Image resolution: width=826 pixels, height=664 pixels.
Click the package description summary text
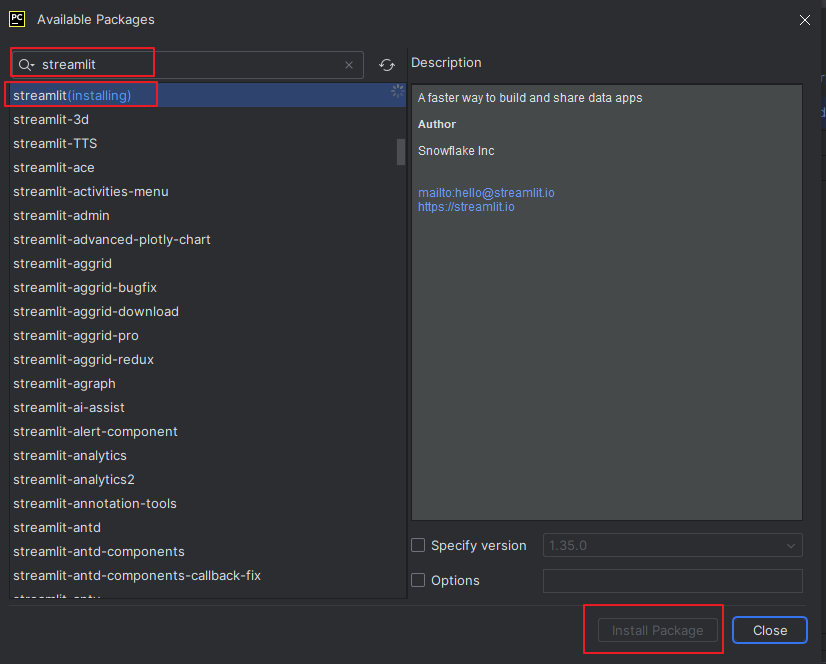[x=530, y=97]
